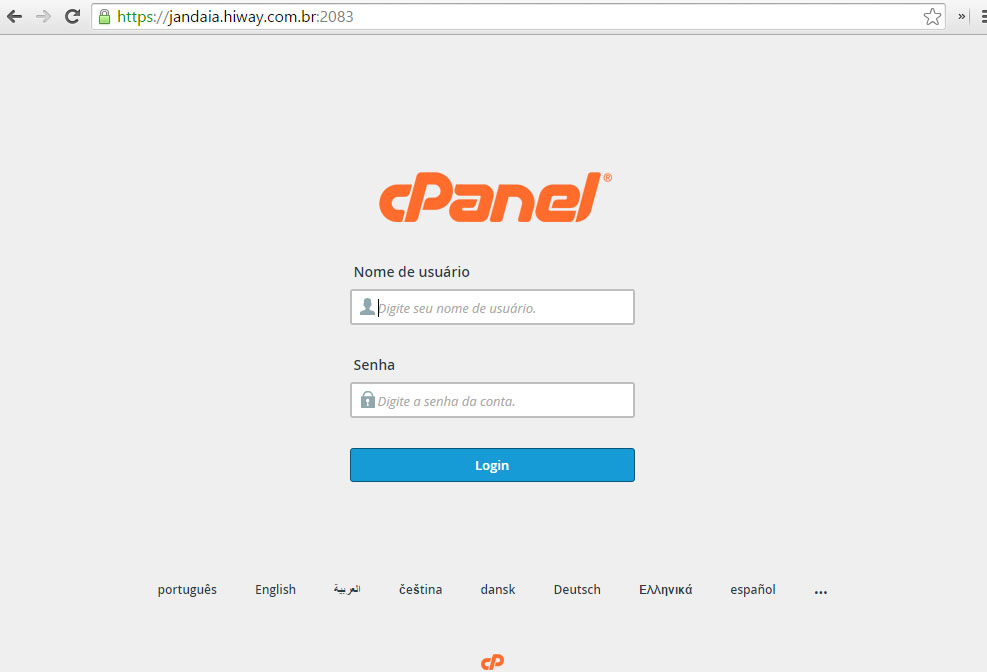The height and width of the screenshot is (672, 987).
Task: Focus the Nome de usuário input field
Action: (492, 307)
